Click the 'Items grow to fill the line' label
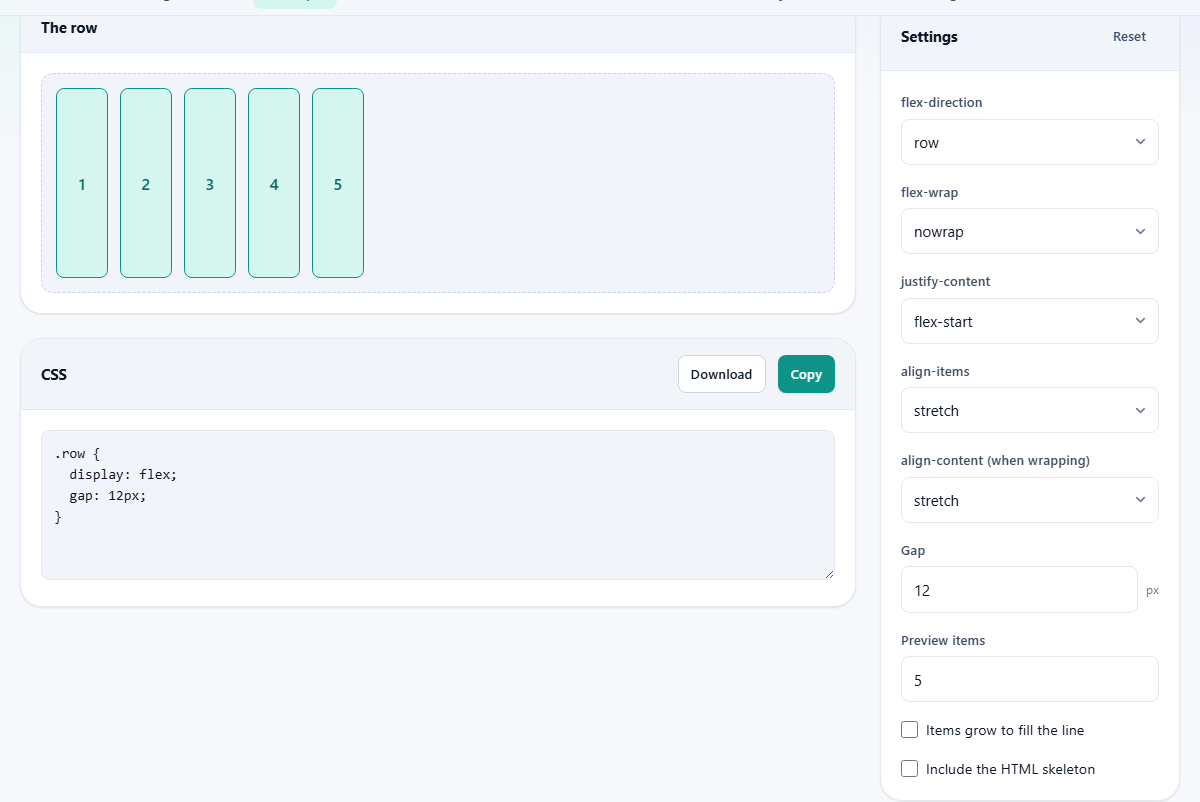 point(1005,730)
